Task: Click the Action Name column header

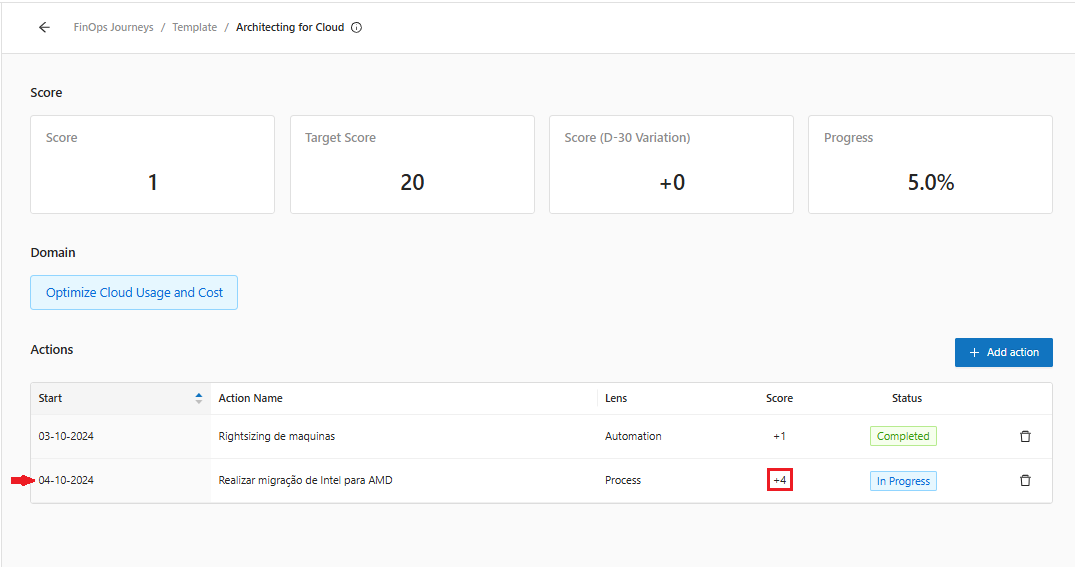Action: coord(251,398)
